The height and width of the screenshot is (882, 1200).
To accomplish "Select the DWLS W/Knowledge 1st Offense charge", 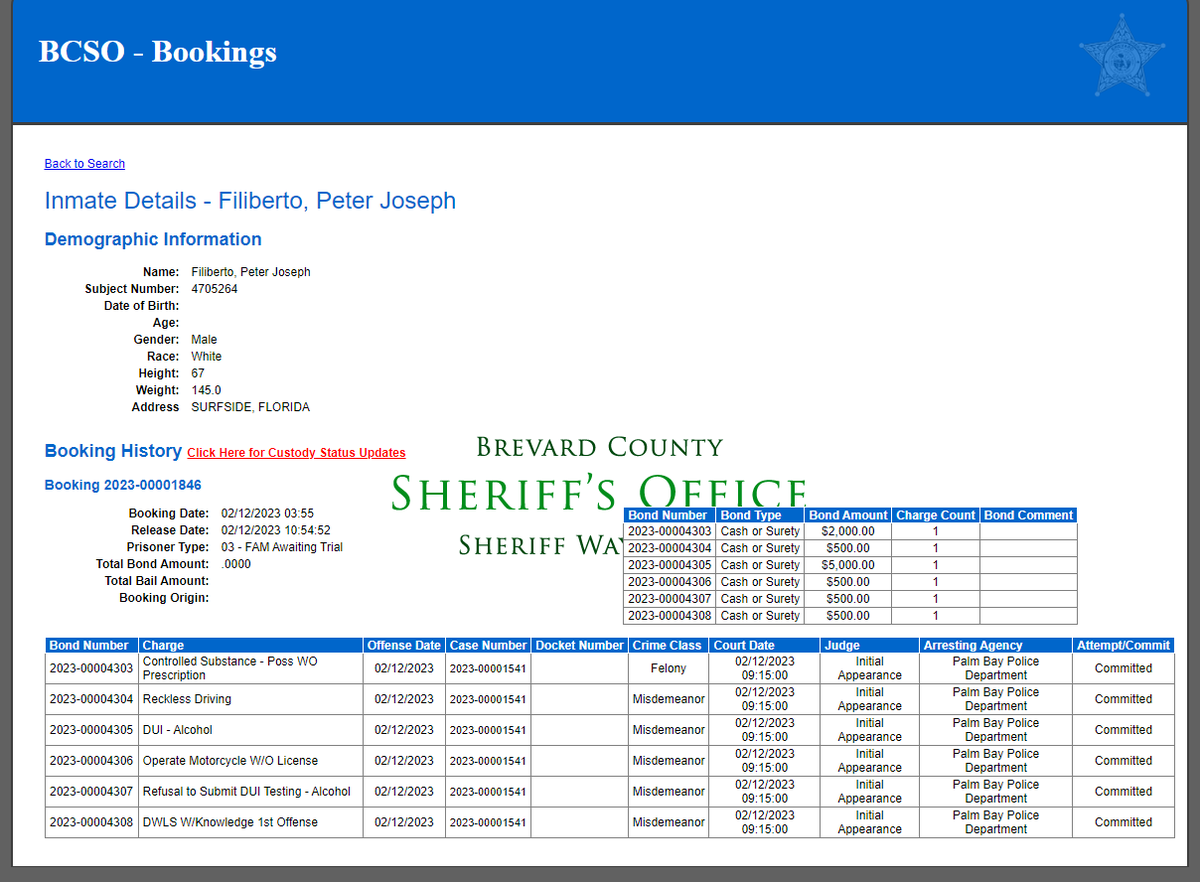I will (250, 823).
